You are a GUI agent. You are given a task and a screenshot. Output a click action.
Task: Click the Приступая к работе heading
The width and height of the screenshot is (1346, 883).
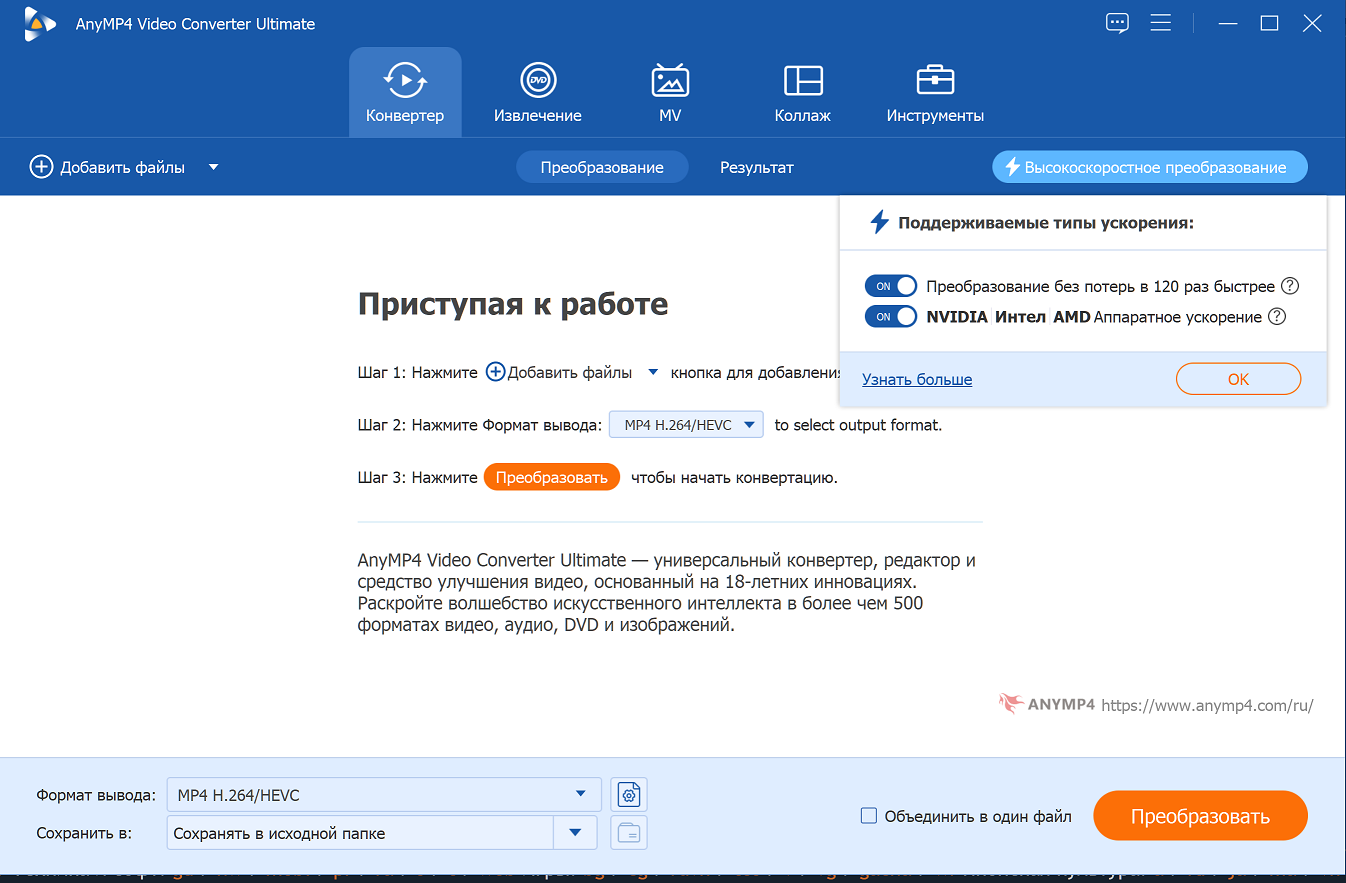pos(513,304)
